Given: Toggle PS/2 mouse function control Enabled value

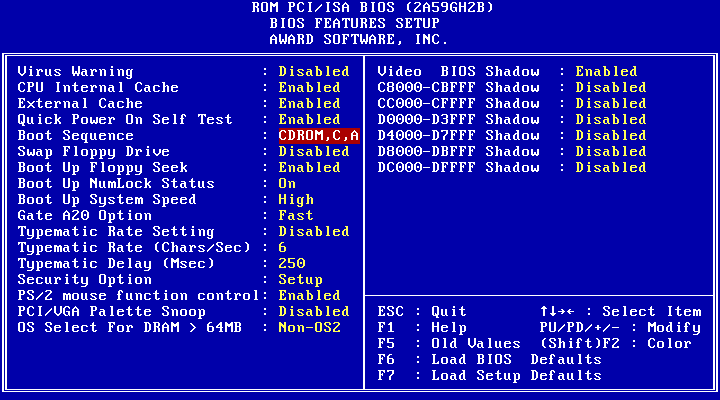Looking at the screenshot, I should 309,295.
